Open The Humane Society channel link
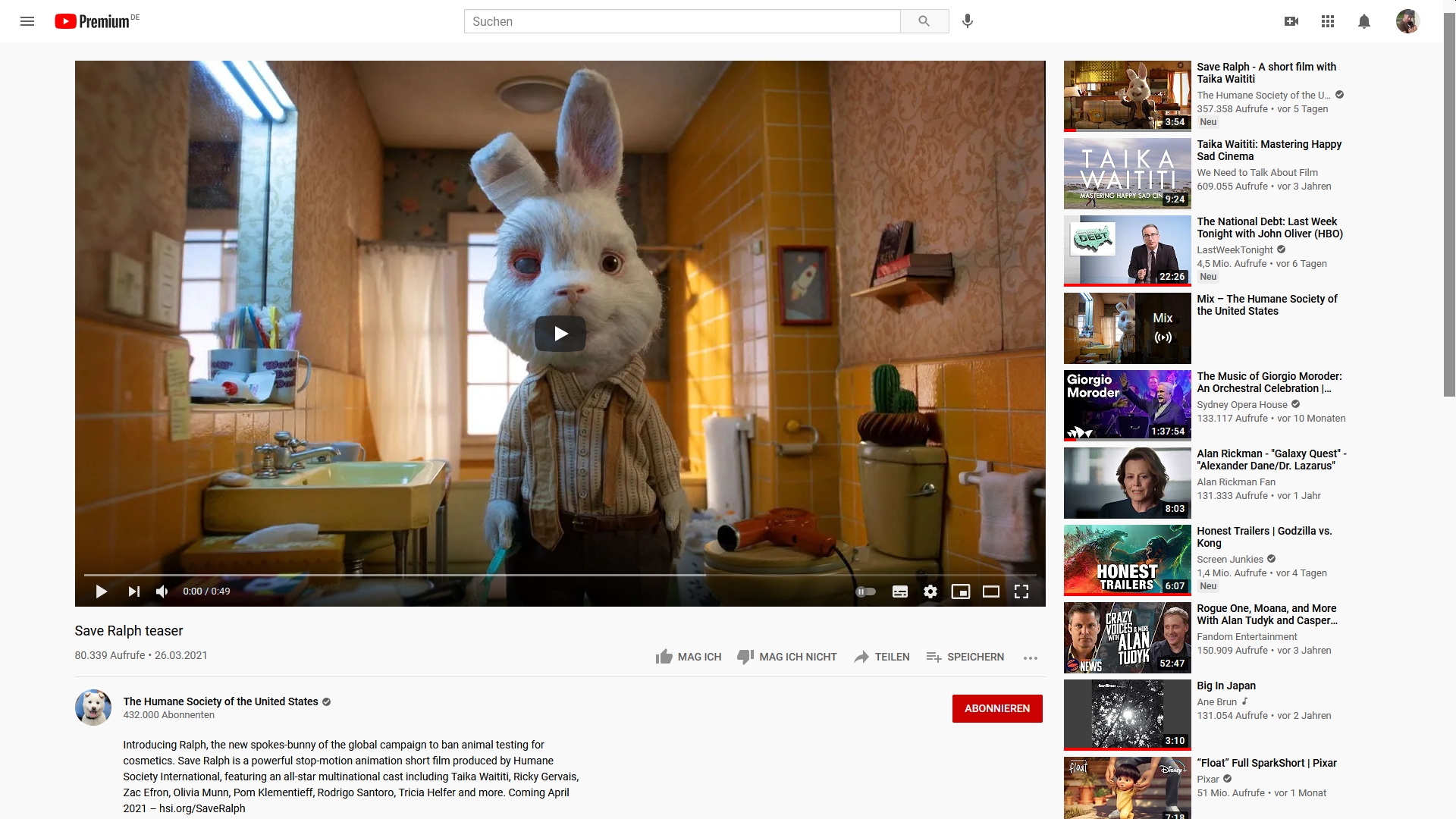 (221, 701)
